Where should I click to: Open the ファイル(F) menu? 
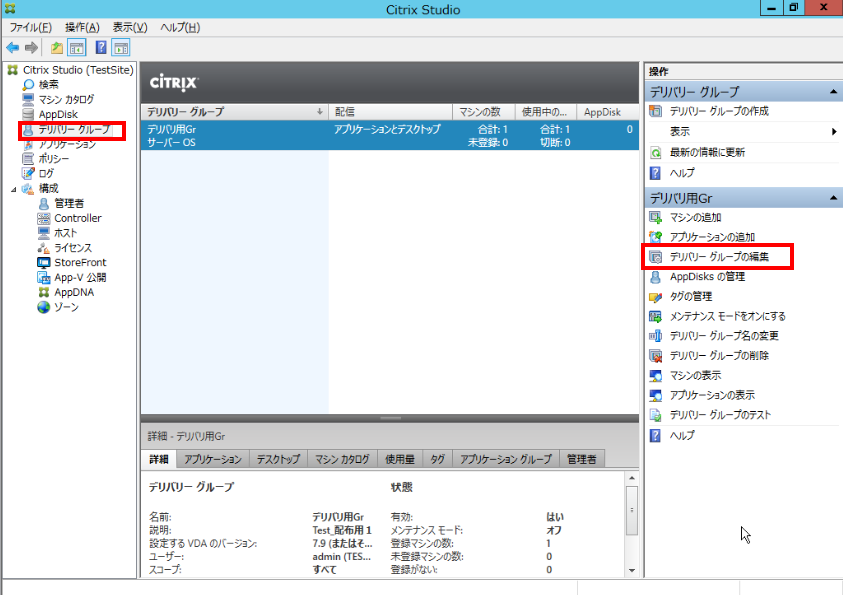[31, 27]
